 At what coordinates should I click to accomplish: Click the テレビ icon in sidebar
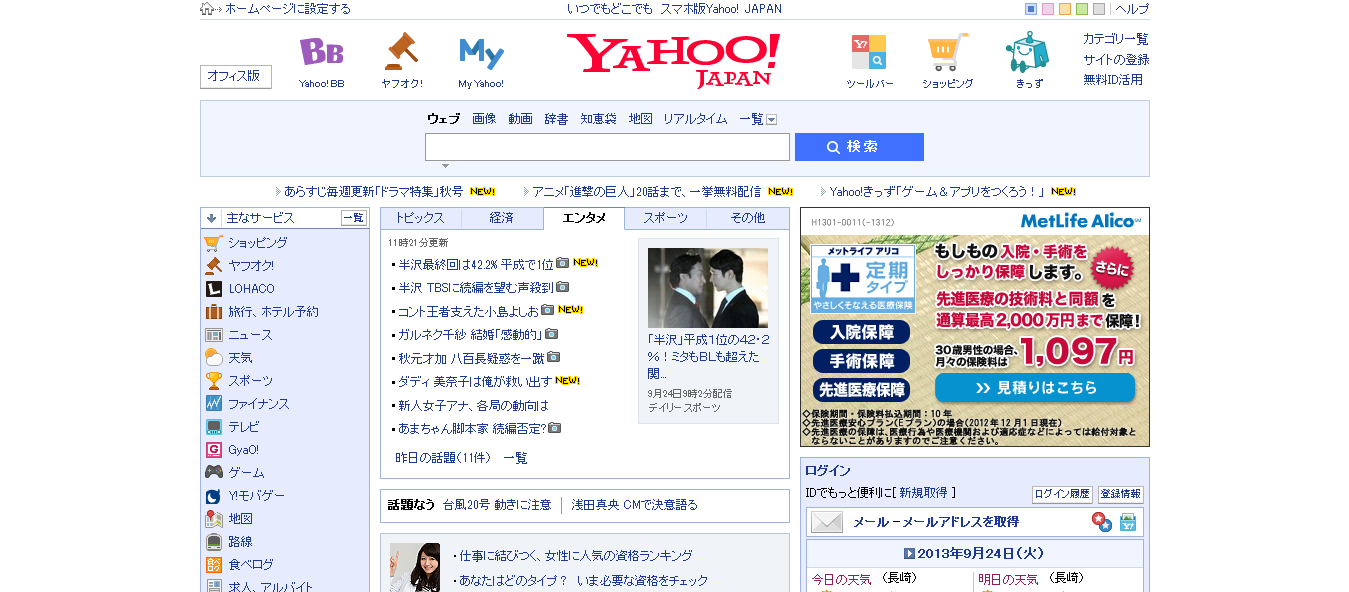tap(213, 427)
